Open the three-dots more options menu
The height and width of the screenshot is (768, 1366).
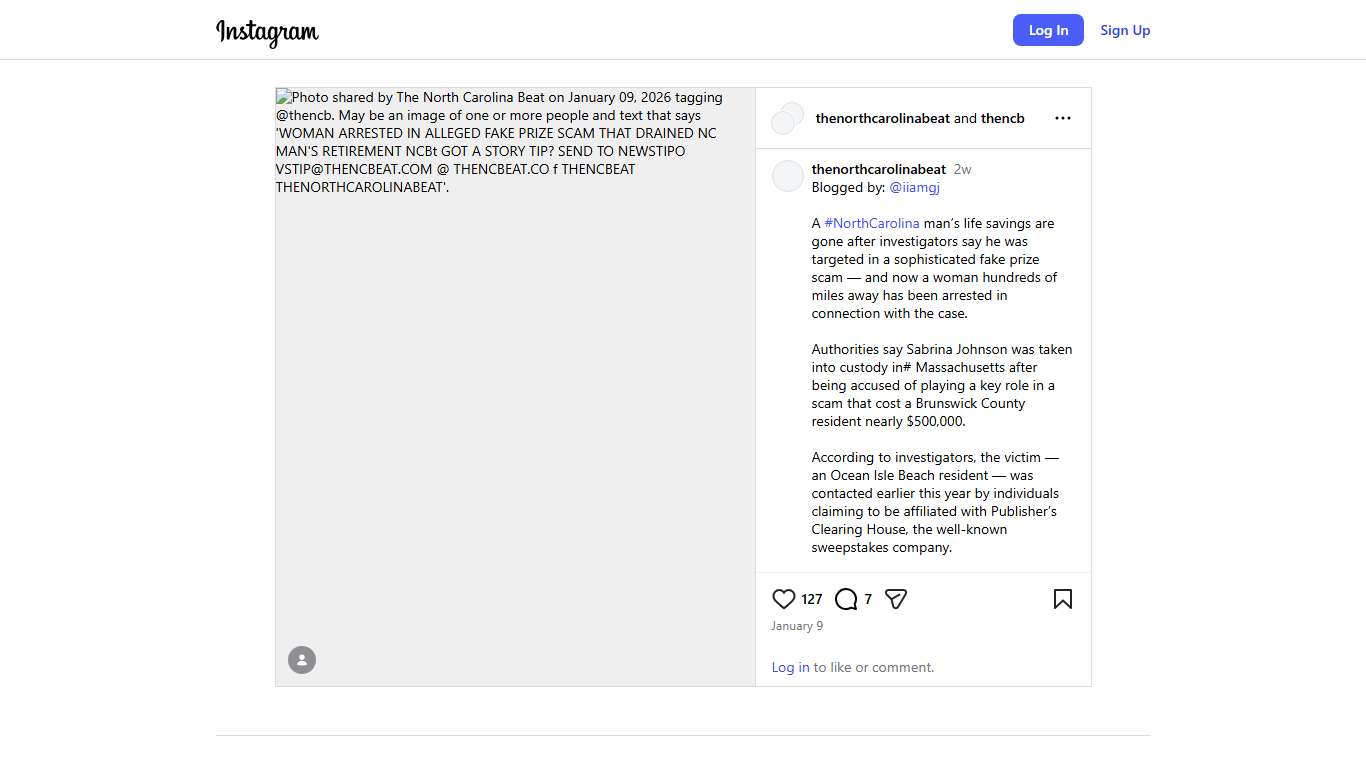pyautogui.click(x=1063, y=118)
